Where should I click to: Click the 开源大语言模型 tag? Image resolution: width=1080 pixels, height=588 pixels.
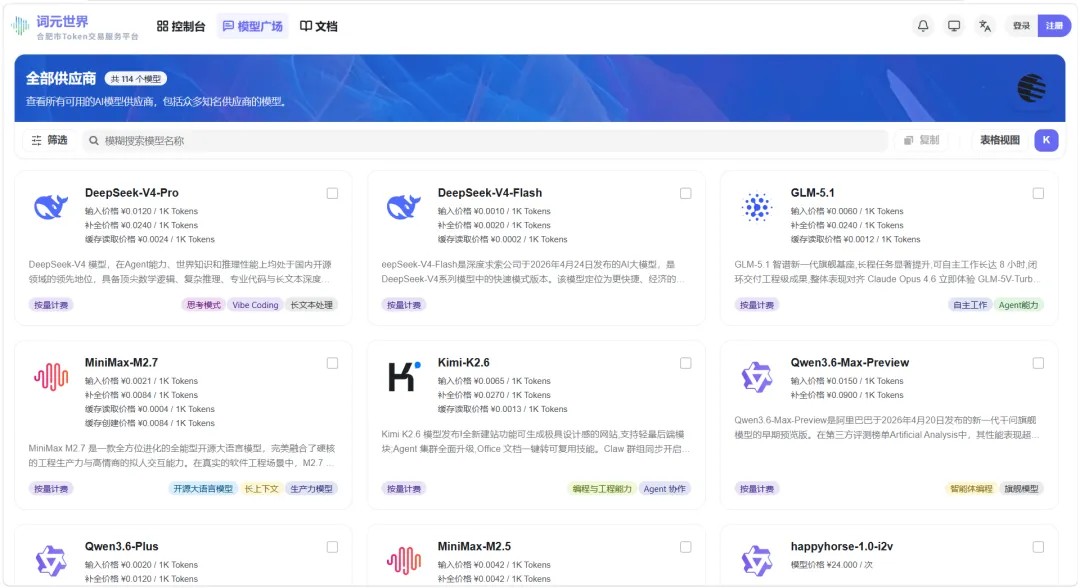coord(203,489)
